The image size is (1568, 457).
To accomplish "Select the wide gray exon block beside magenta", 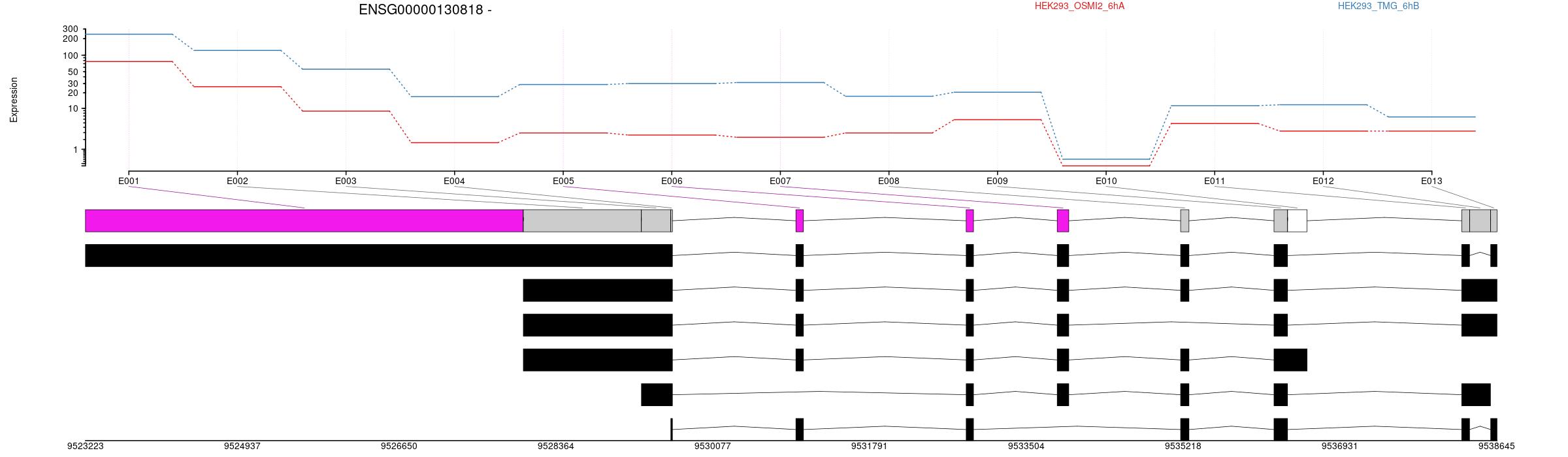I will pos(582,221).
